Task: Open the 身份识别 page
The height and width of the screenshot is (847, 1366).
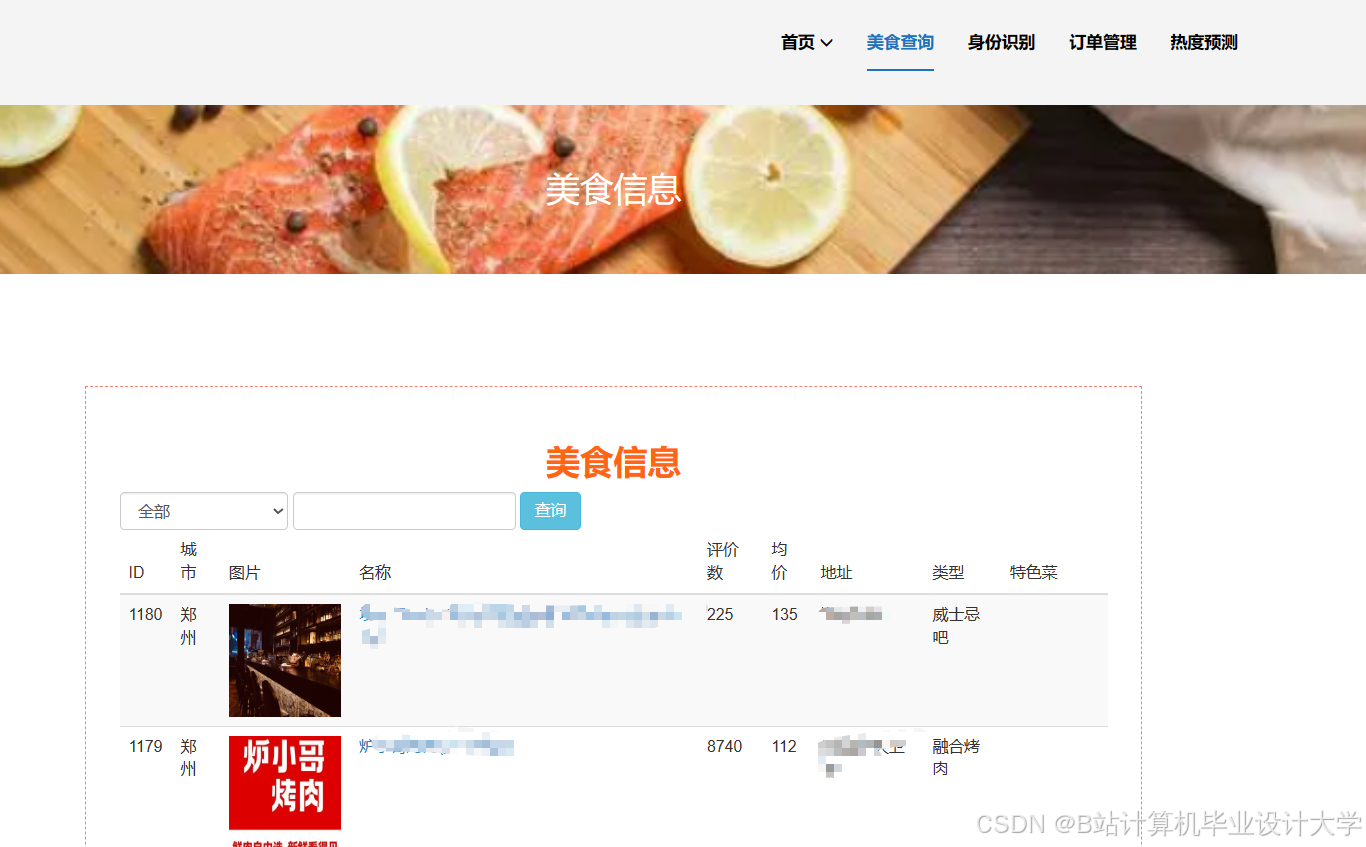Action: pyautogui.click(x=1001, y=43)
